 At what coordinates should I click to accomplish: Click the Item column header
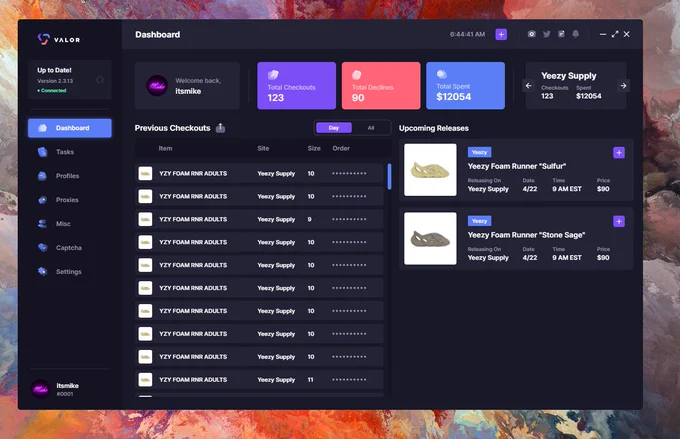coord(165,148)
